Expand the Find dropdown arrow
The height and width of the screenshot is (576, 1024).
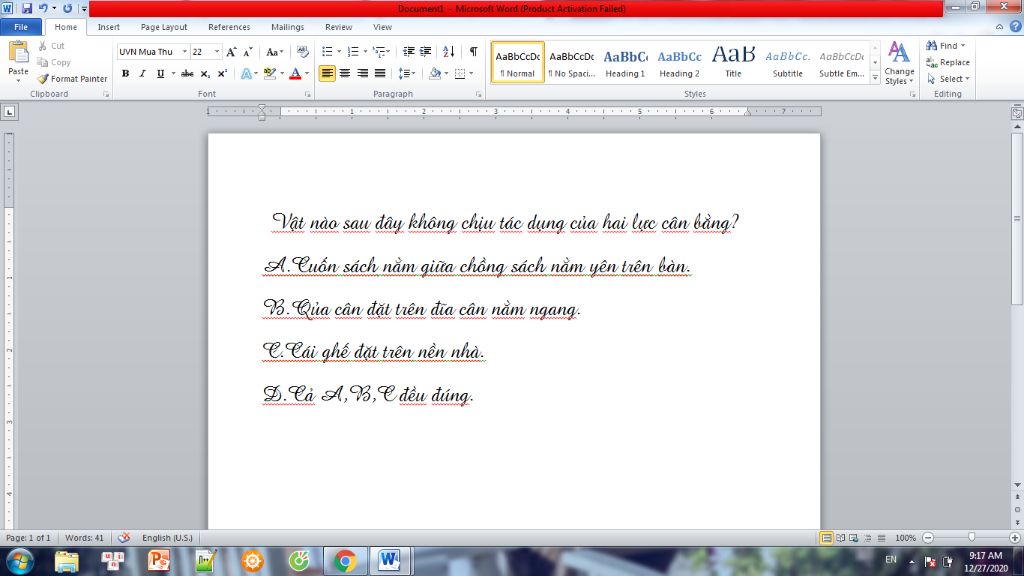[x=963, y=46]
